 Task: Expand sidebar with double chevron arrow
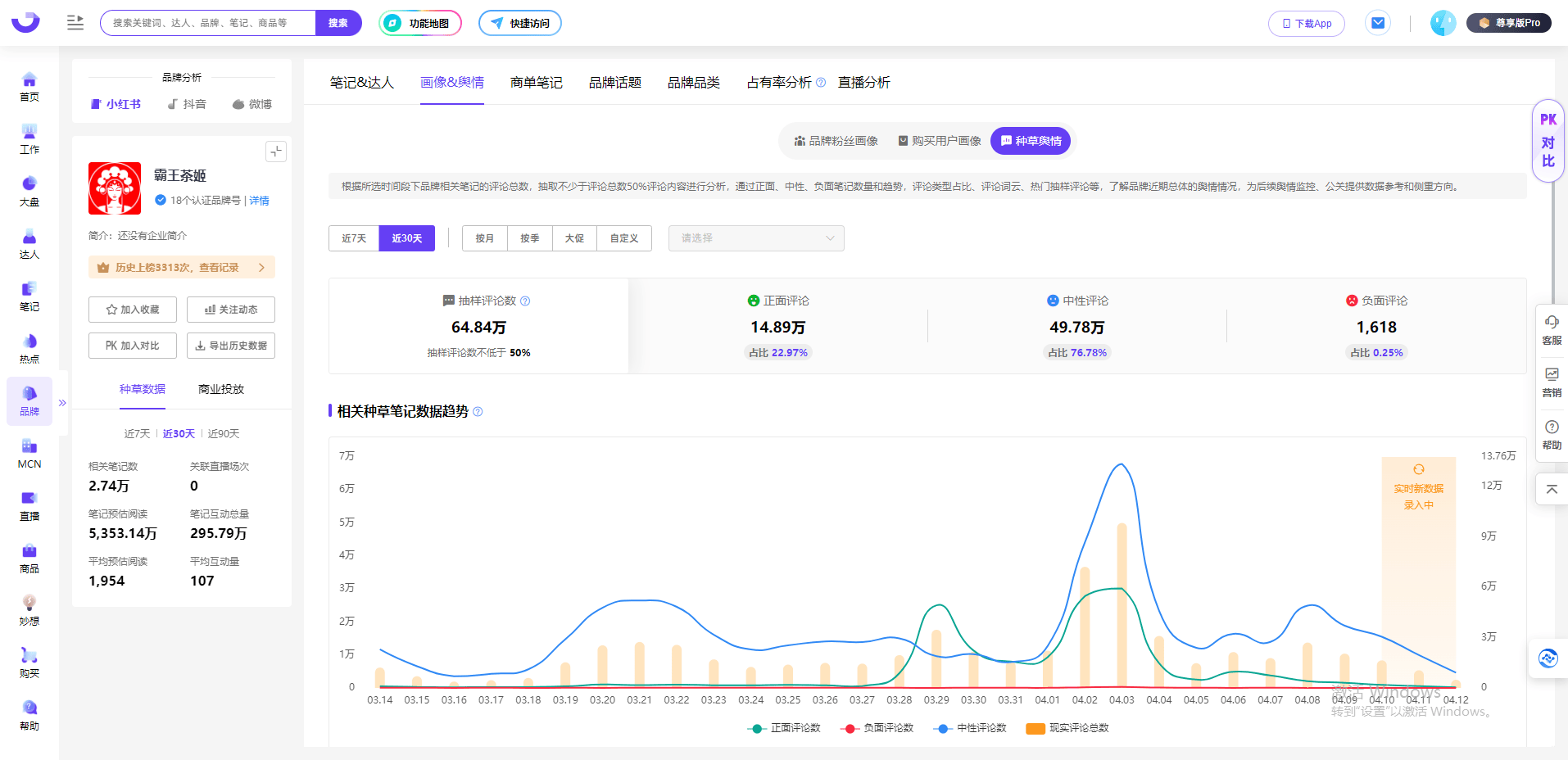(x=62, y=403)
